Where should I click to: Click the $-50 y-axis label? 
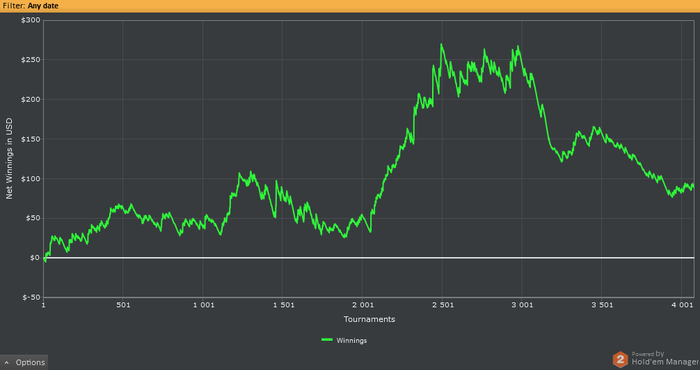click(31, 297)
